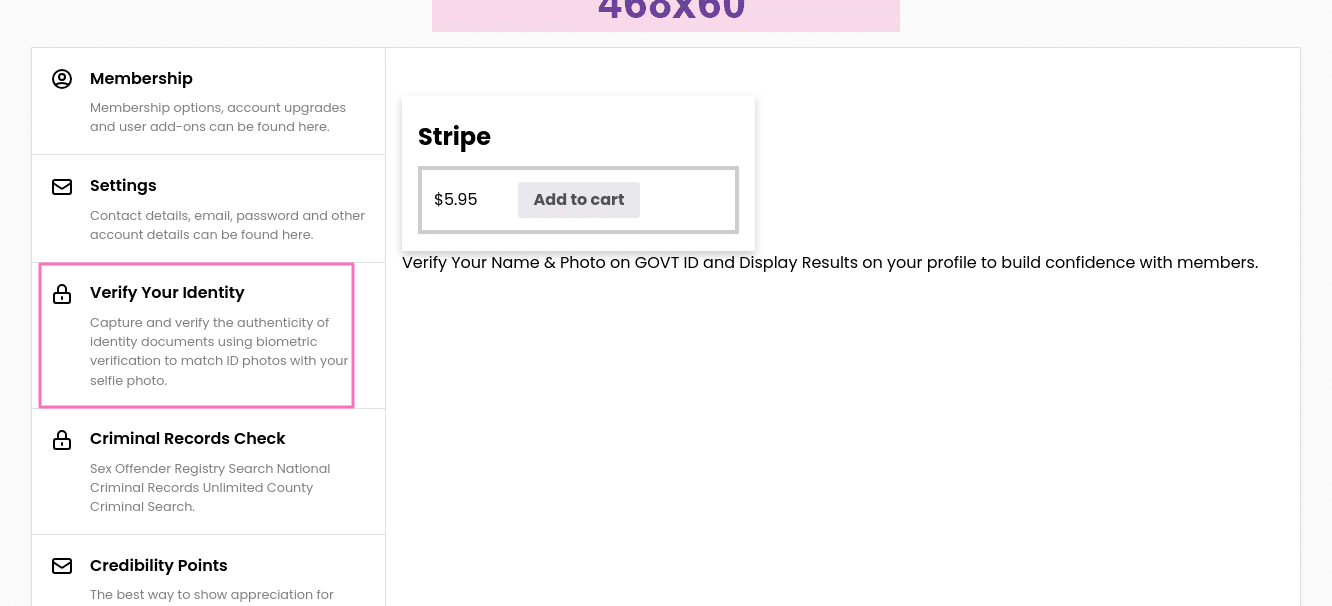Click the contact details description under Settings

227,225
